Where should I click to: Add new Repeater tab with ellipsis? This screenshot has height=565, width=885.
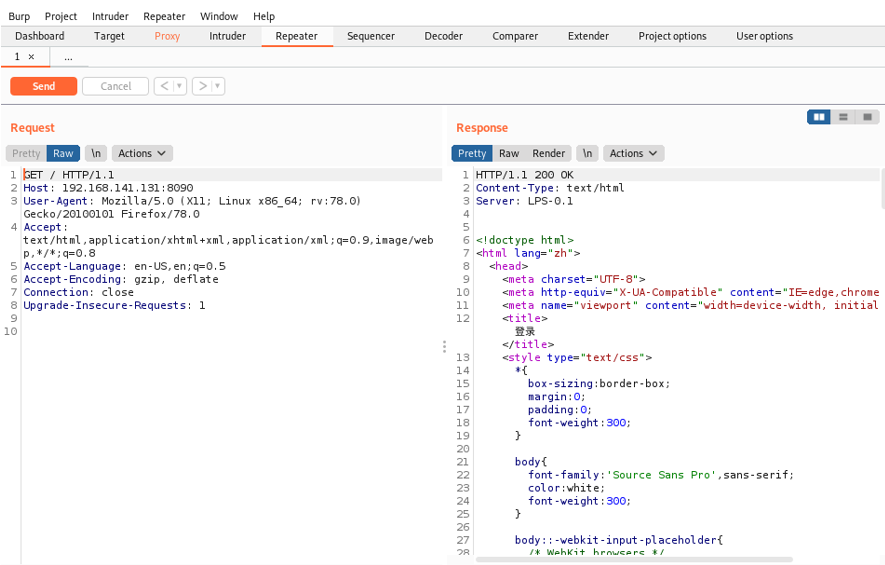68,57
